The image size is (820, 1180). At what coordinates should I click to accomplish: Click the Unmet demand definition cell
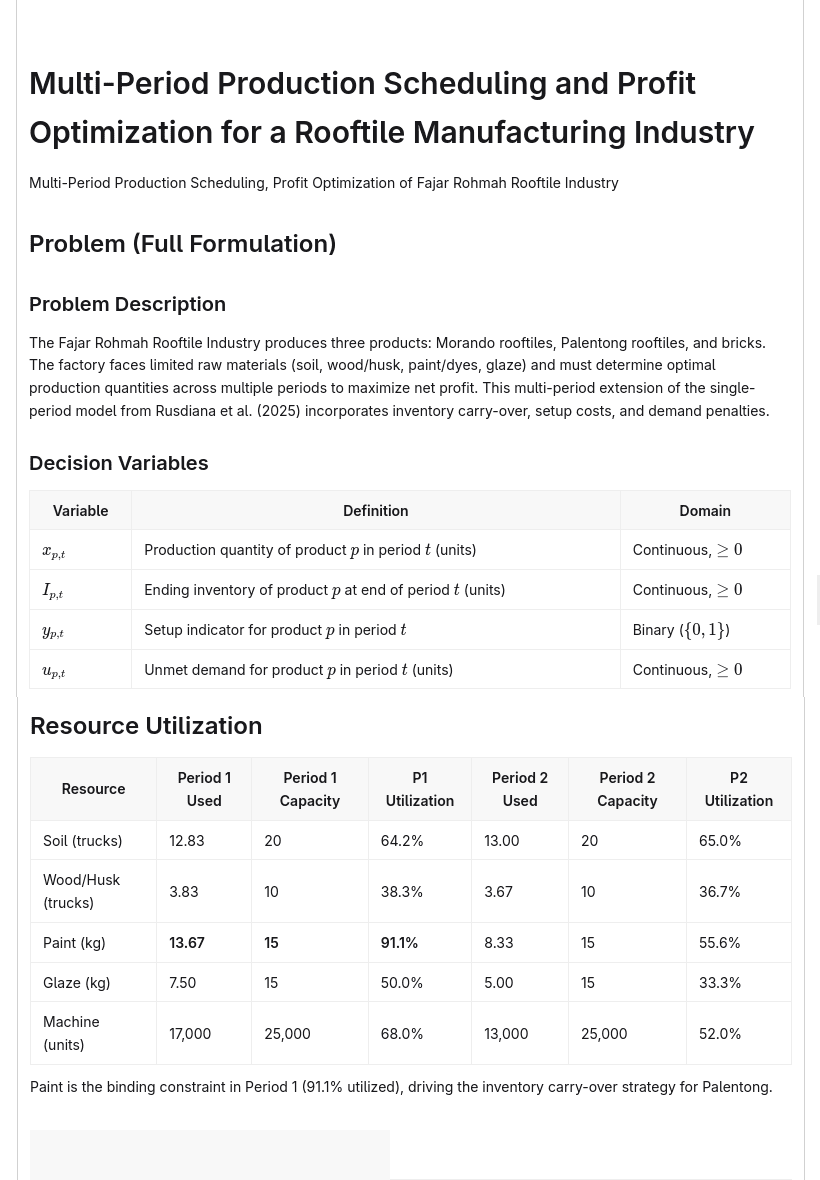(375, 670)
